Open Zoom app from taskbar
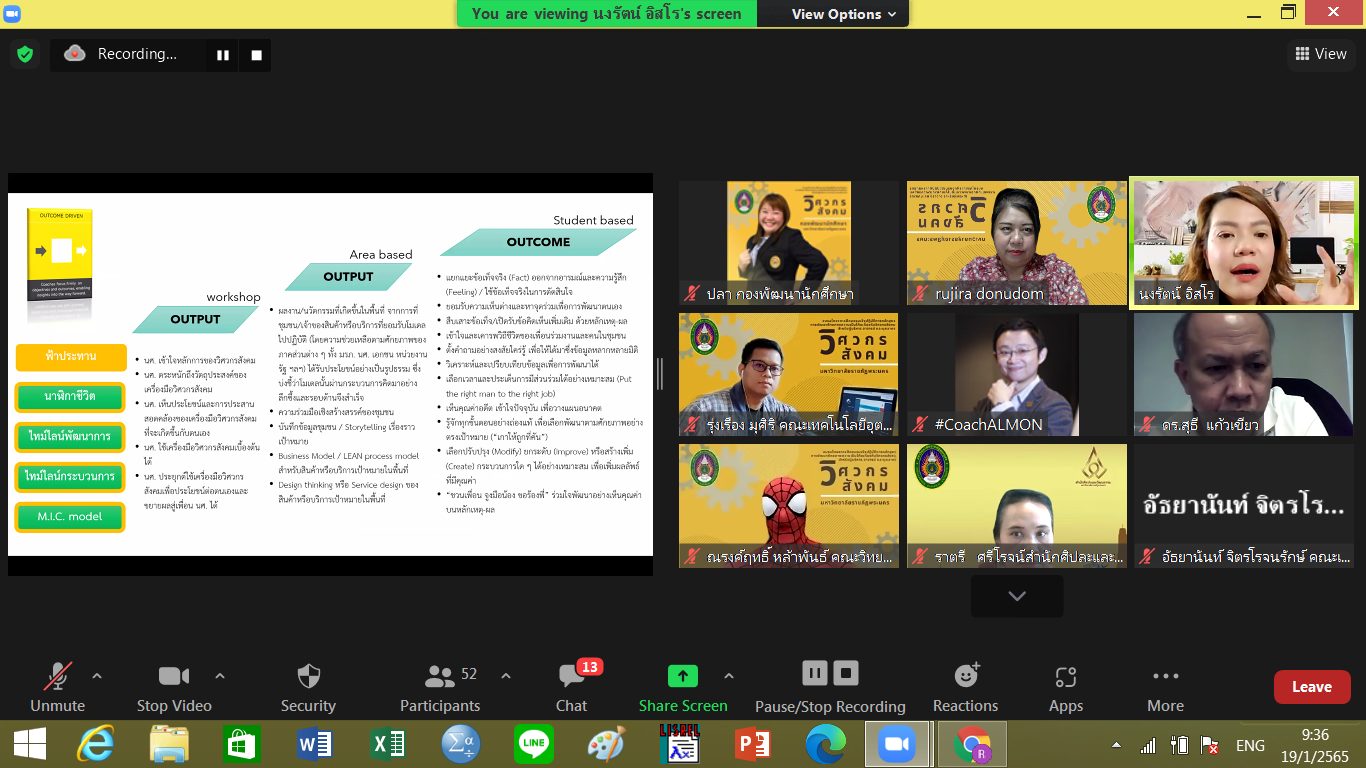 (897, 745)
